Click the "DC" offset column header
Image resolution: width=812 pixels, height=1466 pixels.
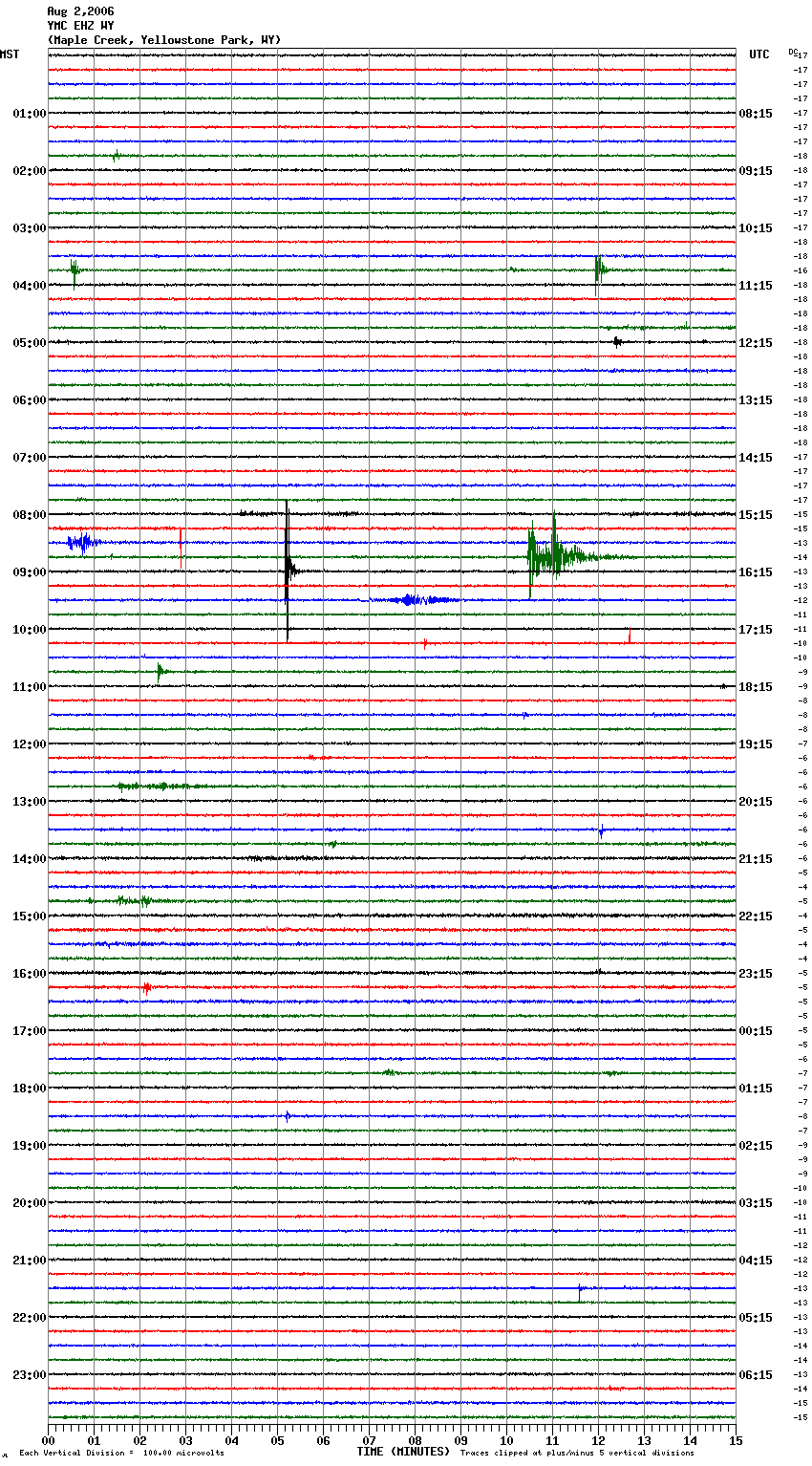(x=793, y=52)
